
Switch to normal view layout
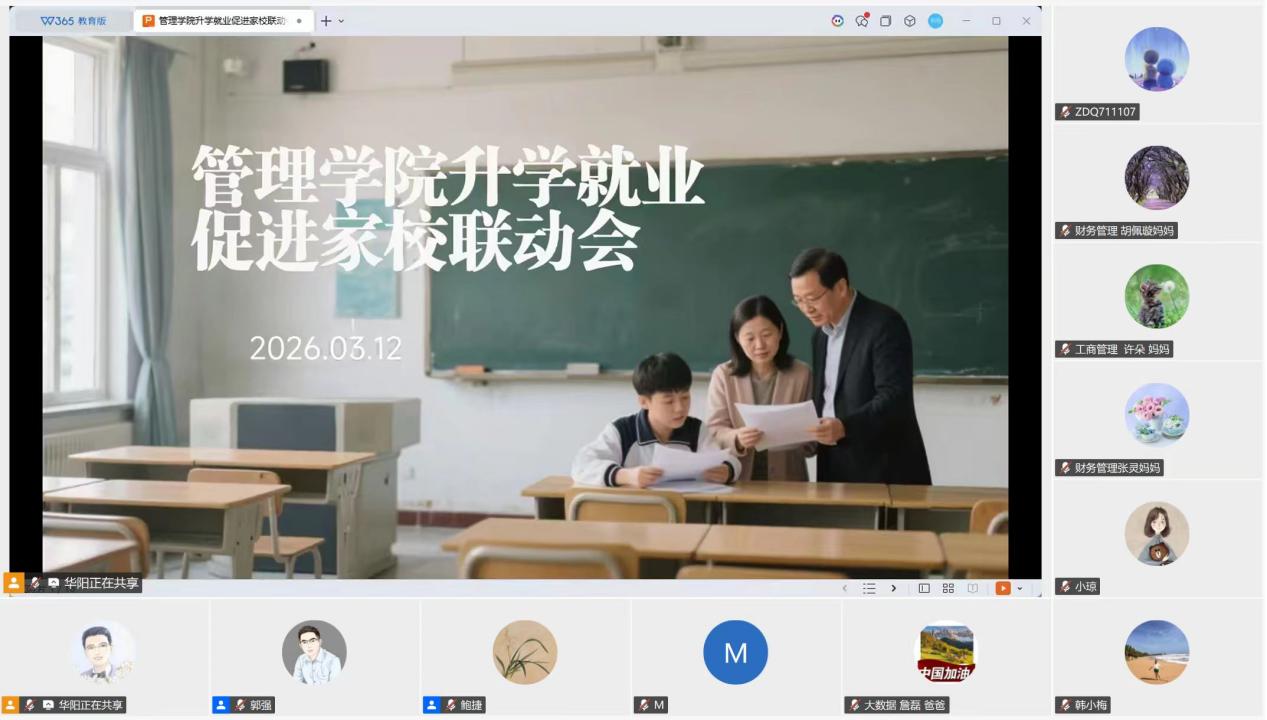click(x=924, y=588)
